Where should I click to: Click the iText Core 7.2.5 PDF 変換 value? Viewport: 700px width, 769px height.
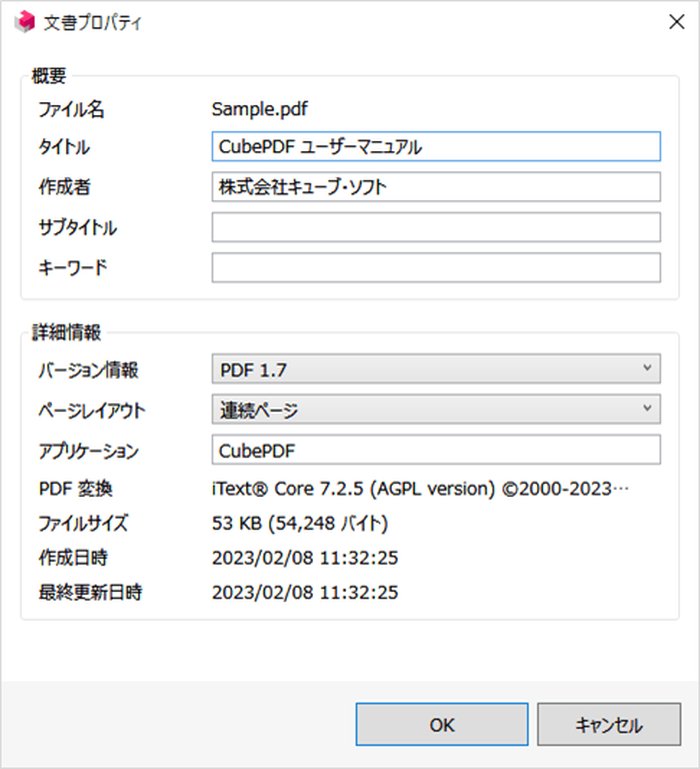420,488
